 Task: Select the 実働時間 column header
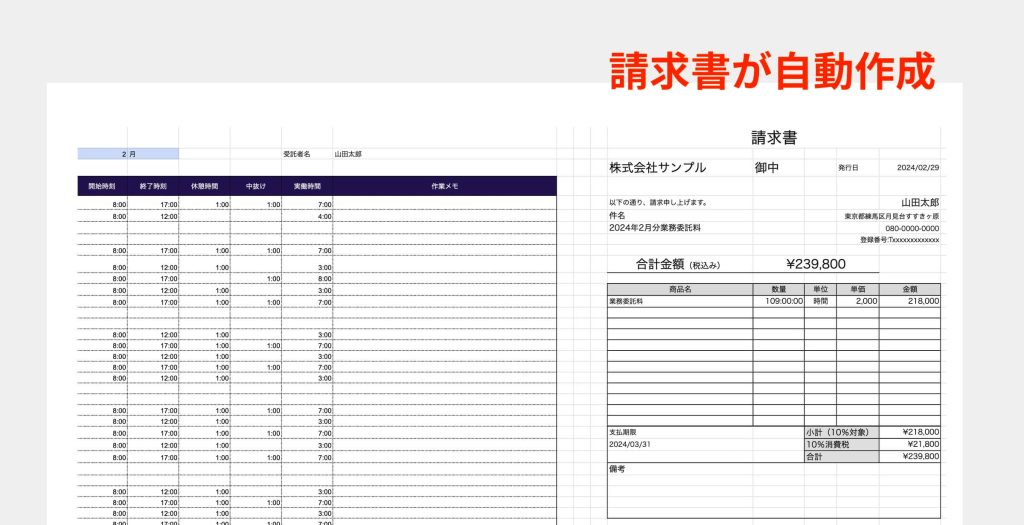click(307, 186)
